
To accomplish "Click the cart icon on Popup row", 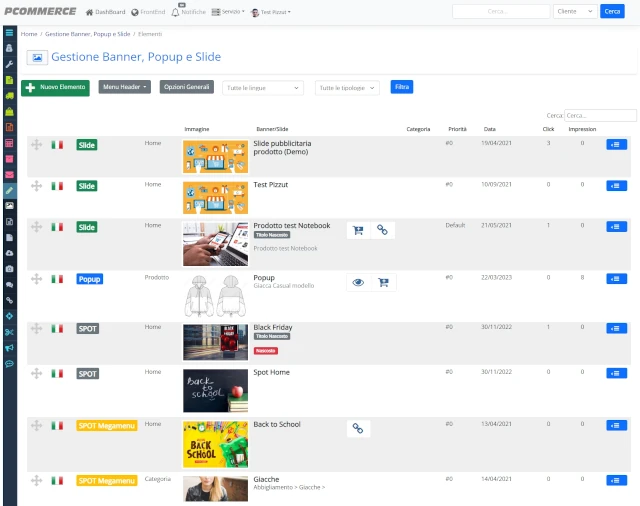I will click(383, 282).
